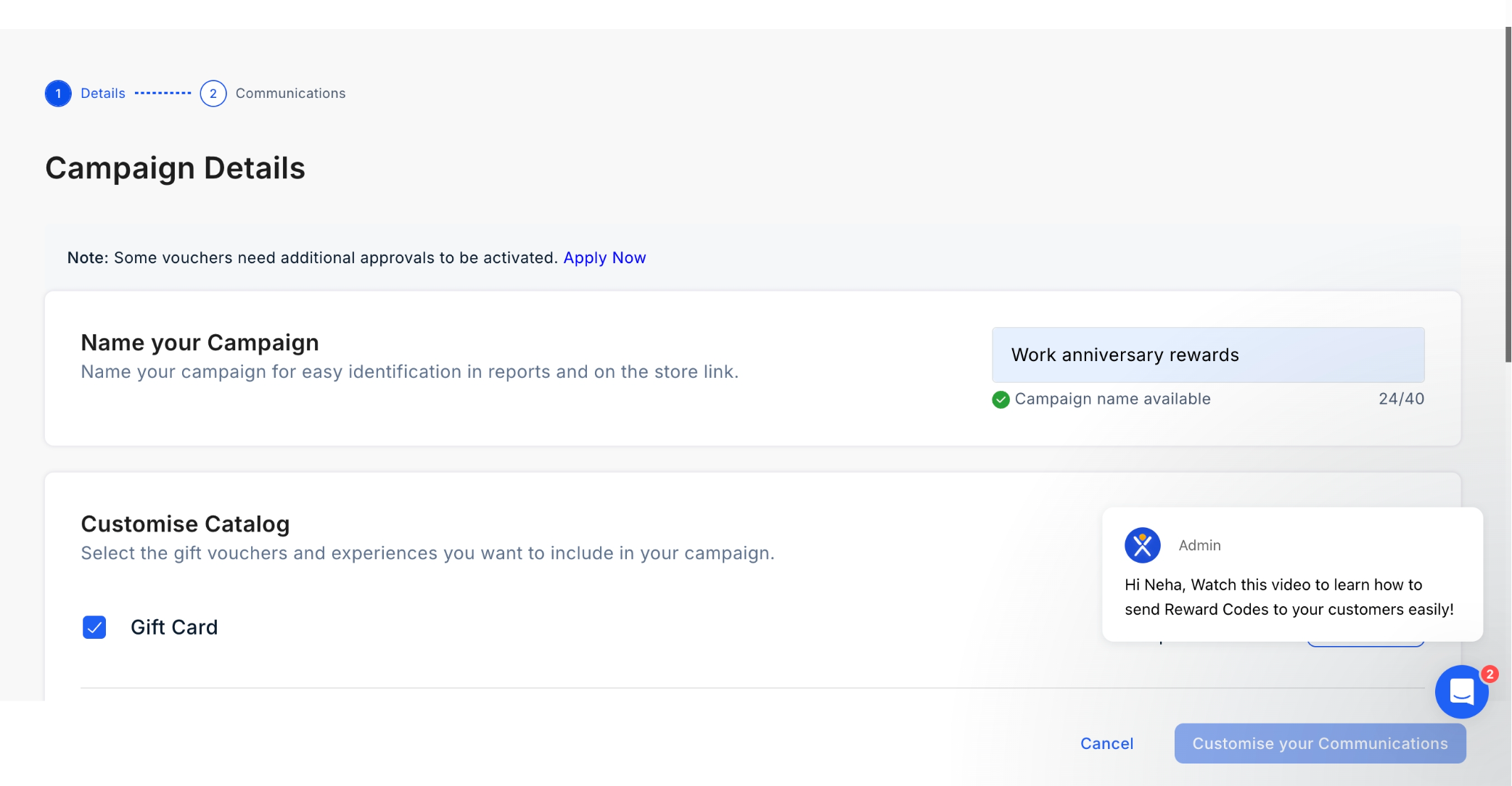Click the Gift Card label text
Screen dimensions: 1512x786
[x=174, y=627]
